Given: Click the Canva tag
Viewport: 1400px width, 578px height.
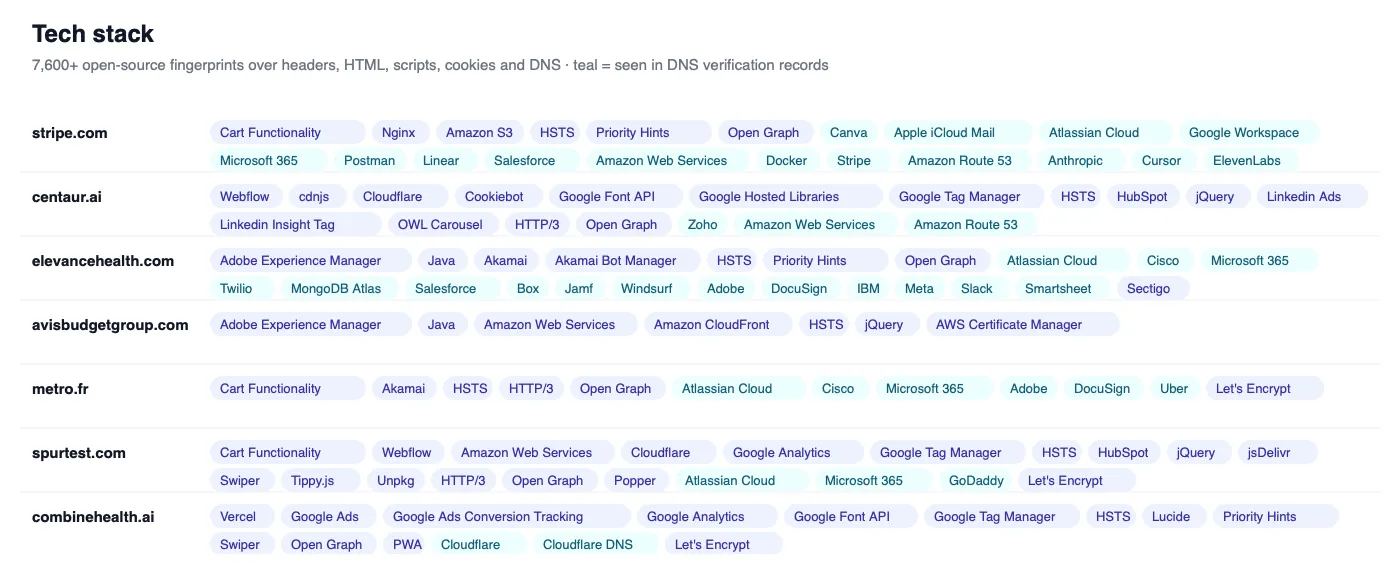Looking at the screenshot, I should point(849,133).
